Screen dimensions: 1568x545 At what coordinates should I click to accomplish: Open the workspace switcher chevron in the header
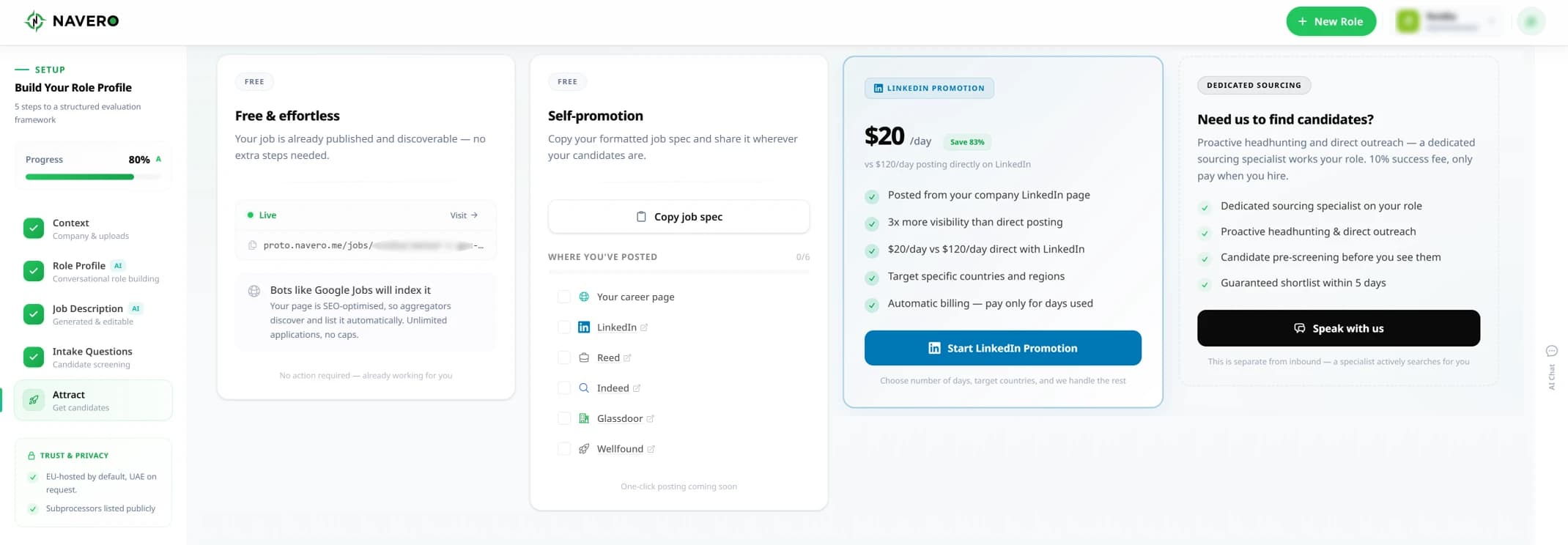click(1493, 21)
